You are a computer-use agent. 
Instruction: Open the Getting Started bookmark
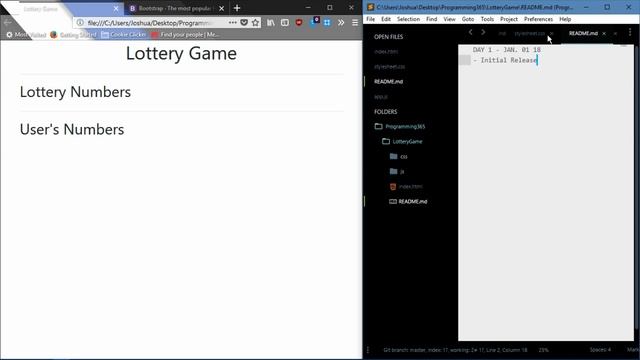coord(73,35)
